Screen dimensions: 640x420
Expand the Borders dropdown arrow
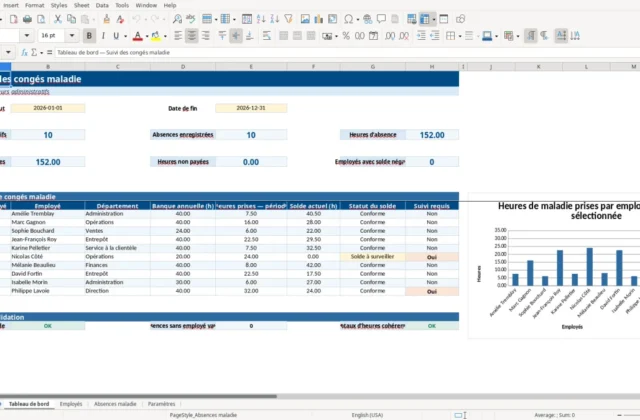pos(460,36)
